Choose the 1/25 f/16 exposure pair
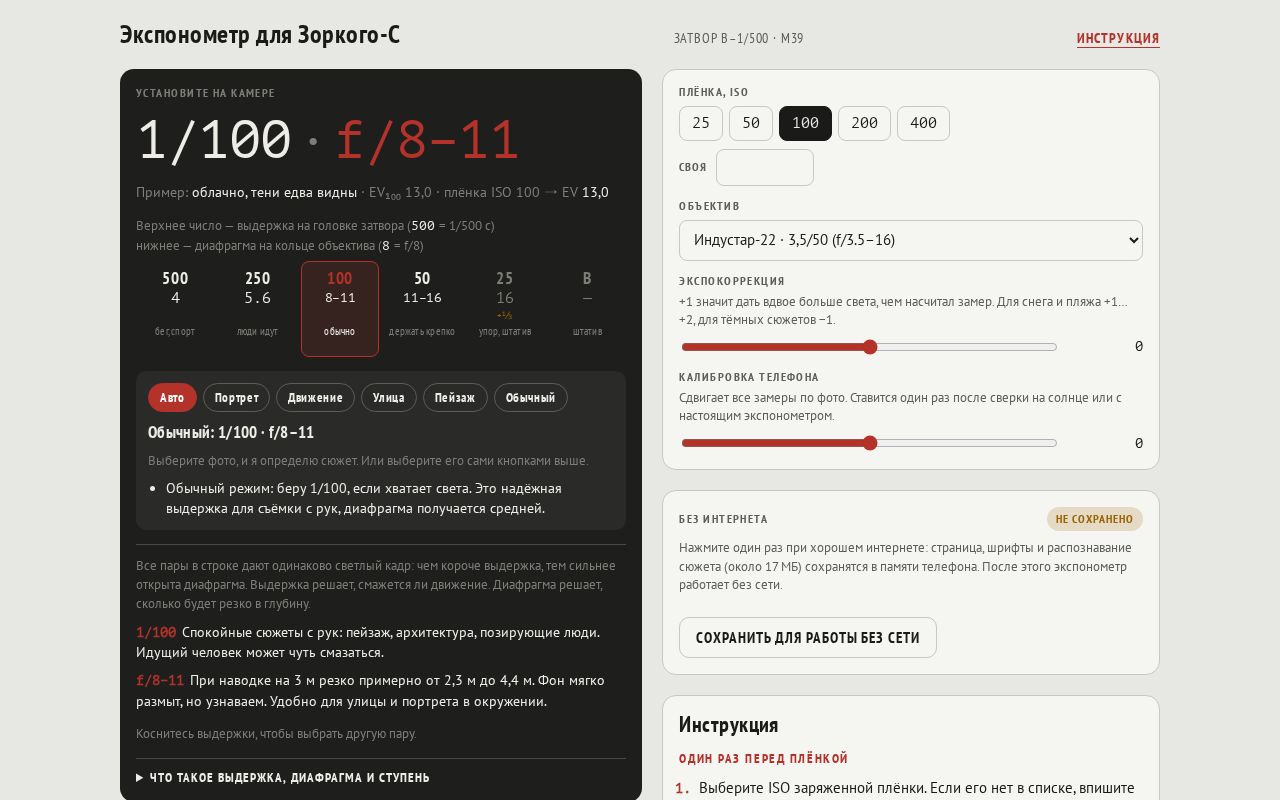 505,309
